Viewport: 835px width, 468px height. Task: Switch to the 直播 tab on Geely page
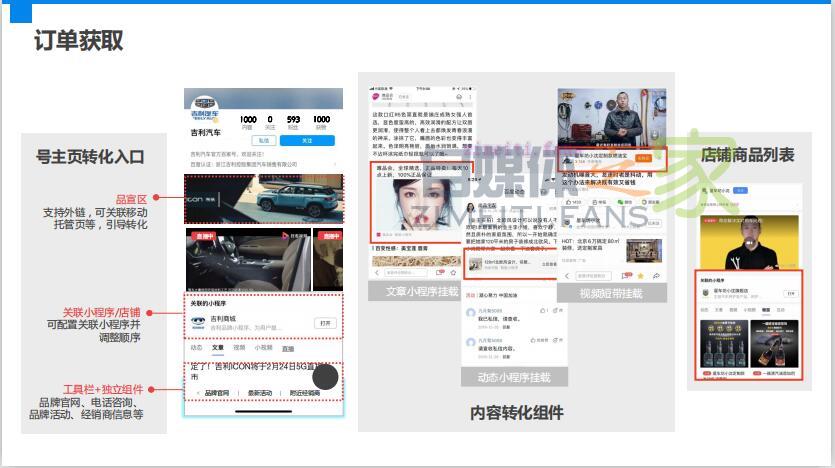[x=288, y=349]
